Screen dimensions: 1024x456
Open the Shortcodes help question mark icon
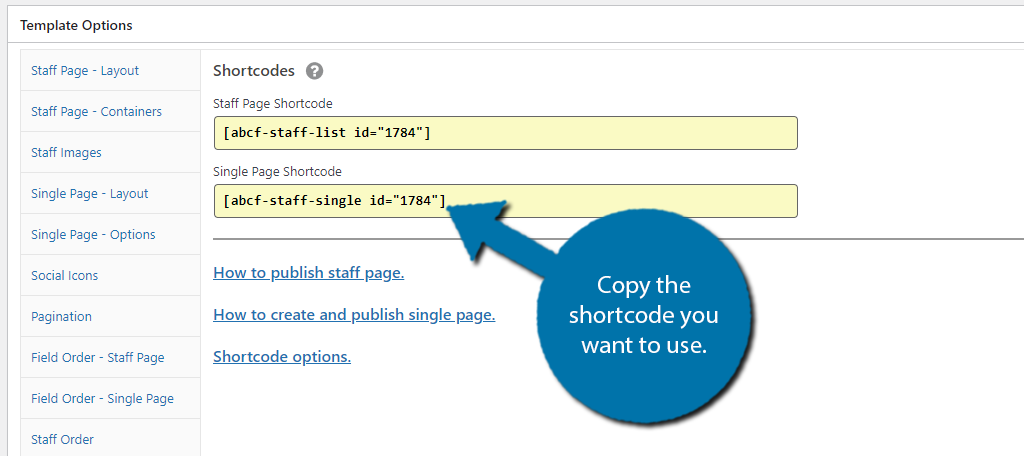click(x=315, y=71)
